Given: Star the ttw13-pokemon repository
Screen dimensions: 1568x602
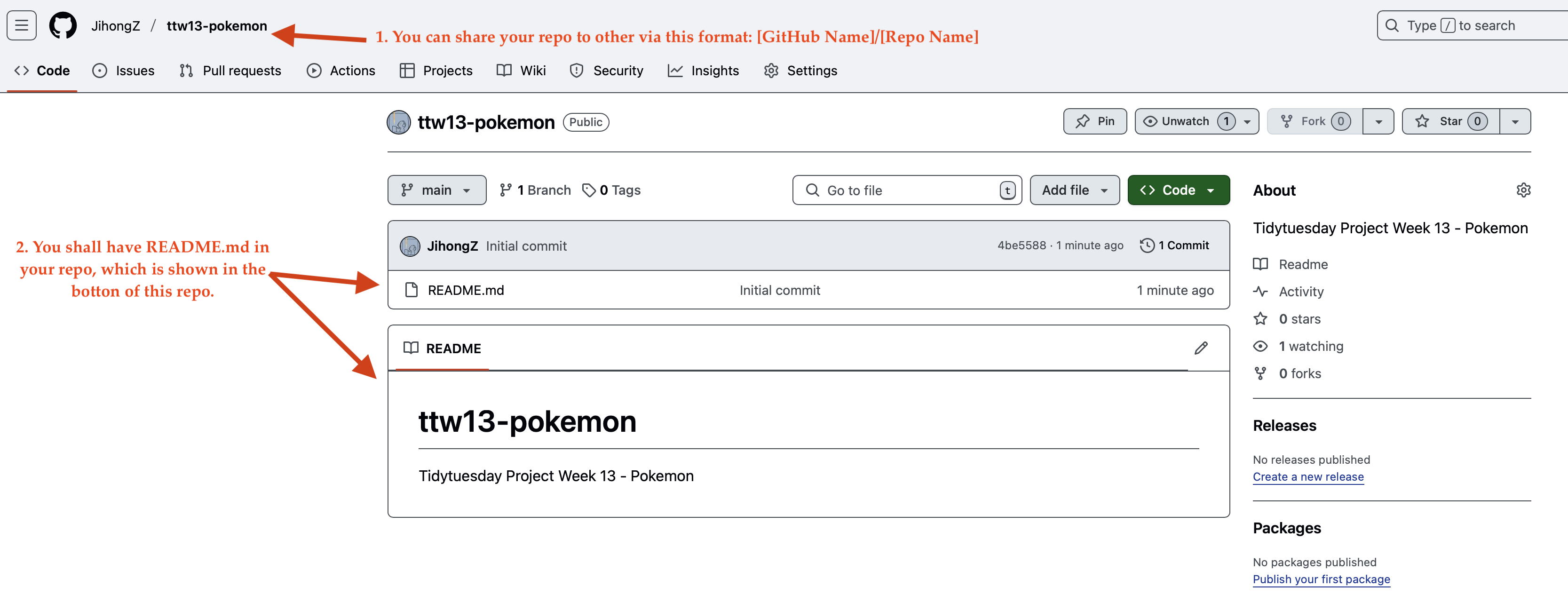Looking at the screenshot, I should pos(1450,121).
